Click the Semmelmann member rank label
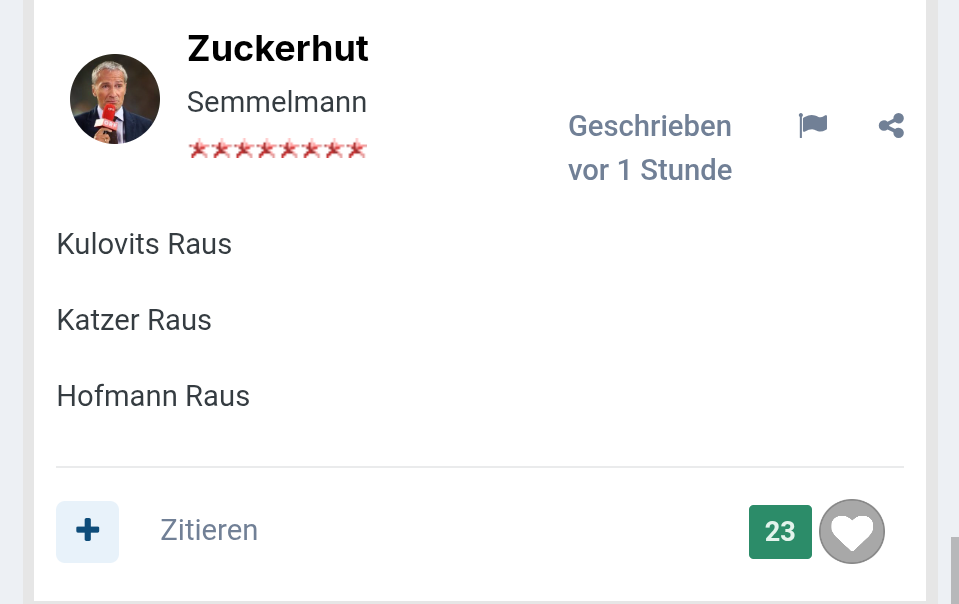The height and width of the screenshot is (604, 959). tap(277, 102)
